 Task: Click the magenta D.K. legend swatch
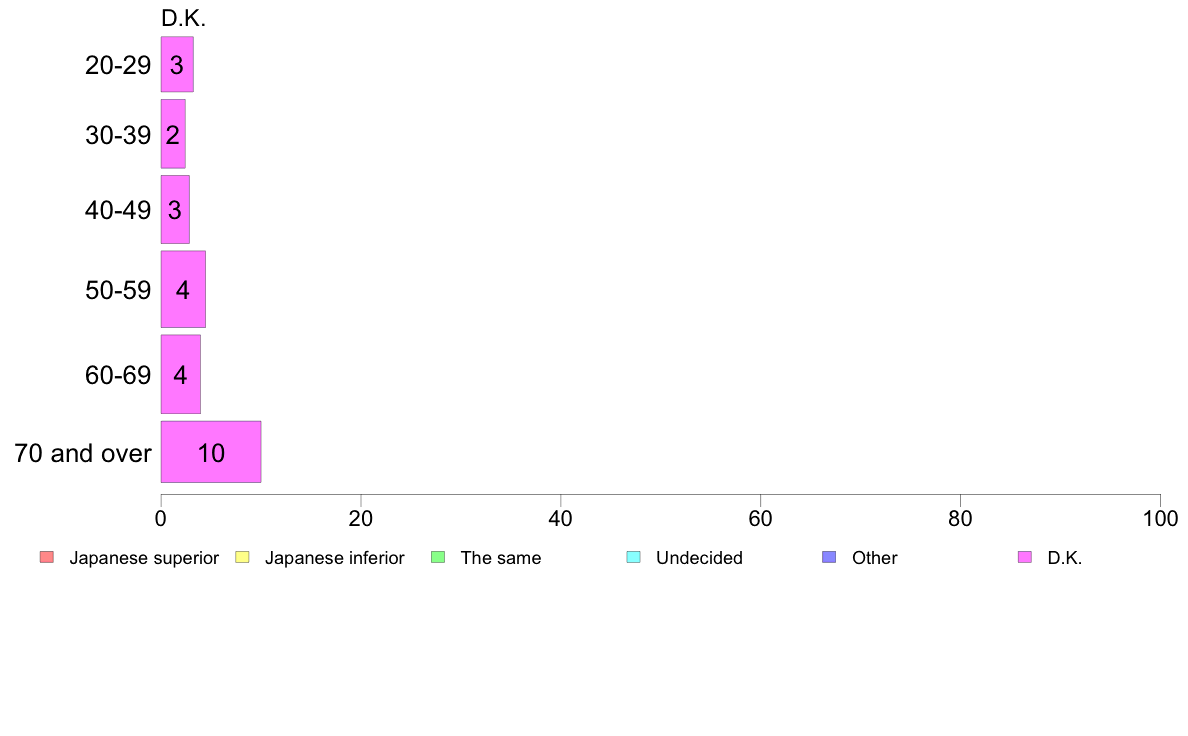click(1024, 557)
